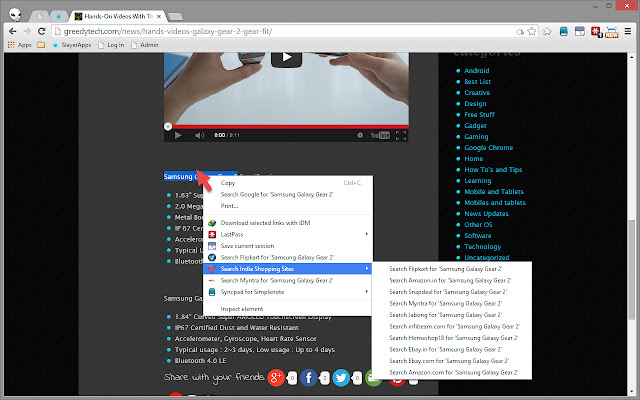Open the bookmarks bar folder icon
Image resolution: width=640 pixels, height=400 pixels.
click(41, 45)
